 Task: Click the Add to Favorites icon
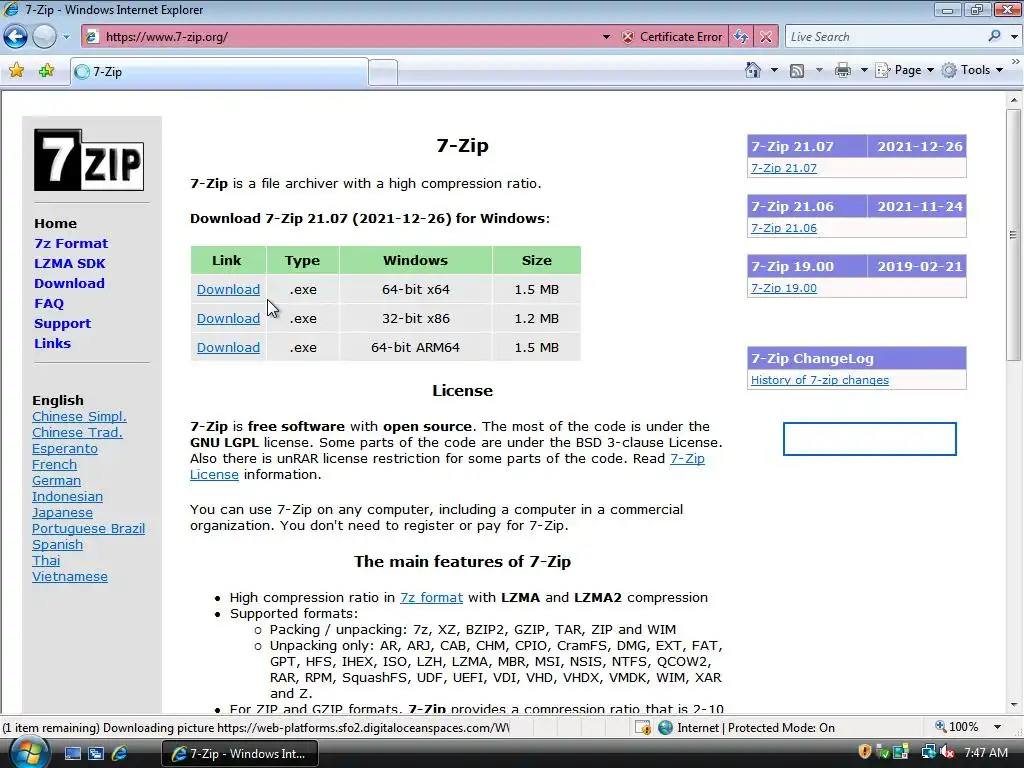point(46,70)
